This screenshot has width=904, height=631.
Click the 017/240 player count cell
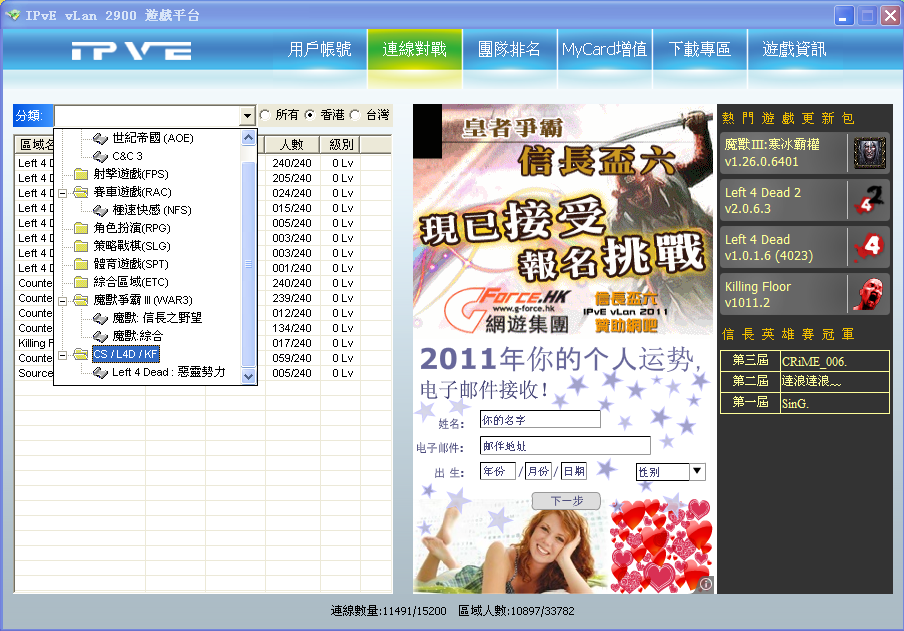click(x=292, y=343)
